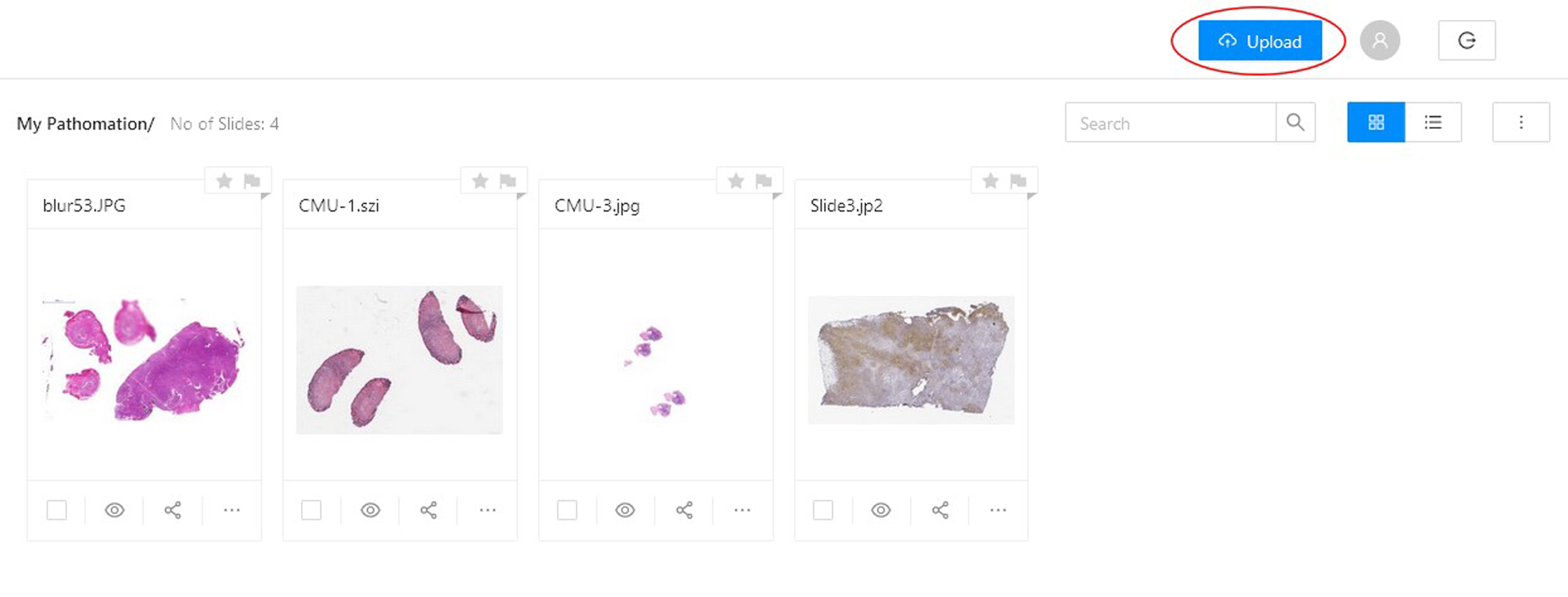This screenshot has height=597, width=1568.
Task: Tick the CMU-1.szi checkbox
Action: click(x=311, y=510)
